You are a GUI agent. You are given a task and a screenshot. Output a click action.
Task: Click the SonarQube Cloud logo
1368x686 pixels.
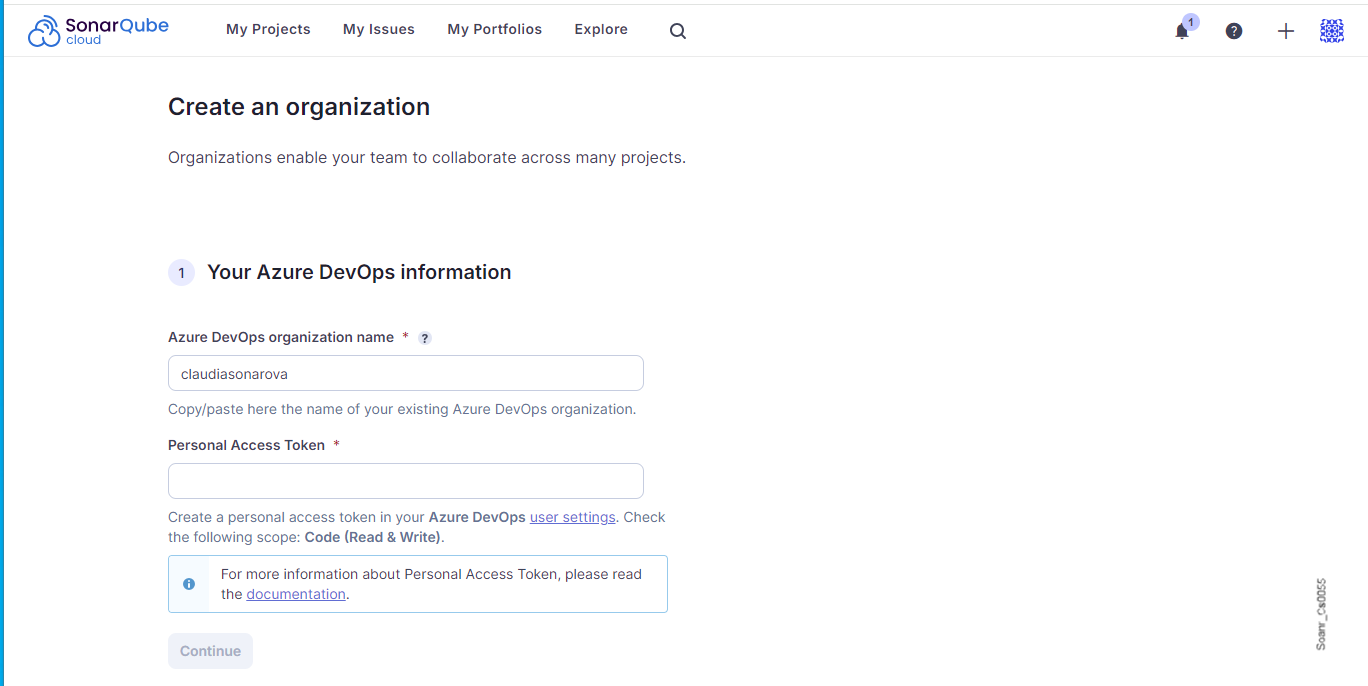(x=97, y=30)
